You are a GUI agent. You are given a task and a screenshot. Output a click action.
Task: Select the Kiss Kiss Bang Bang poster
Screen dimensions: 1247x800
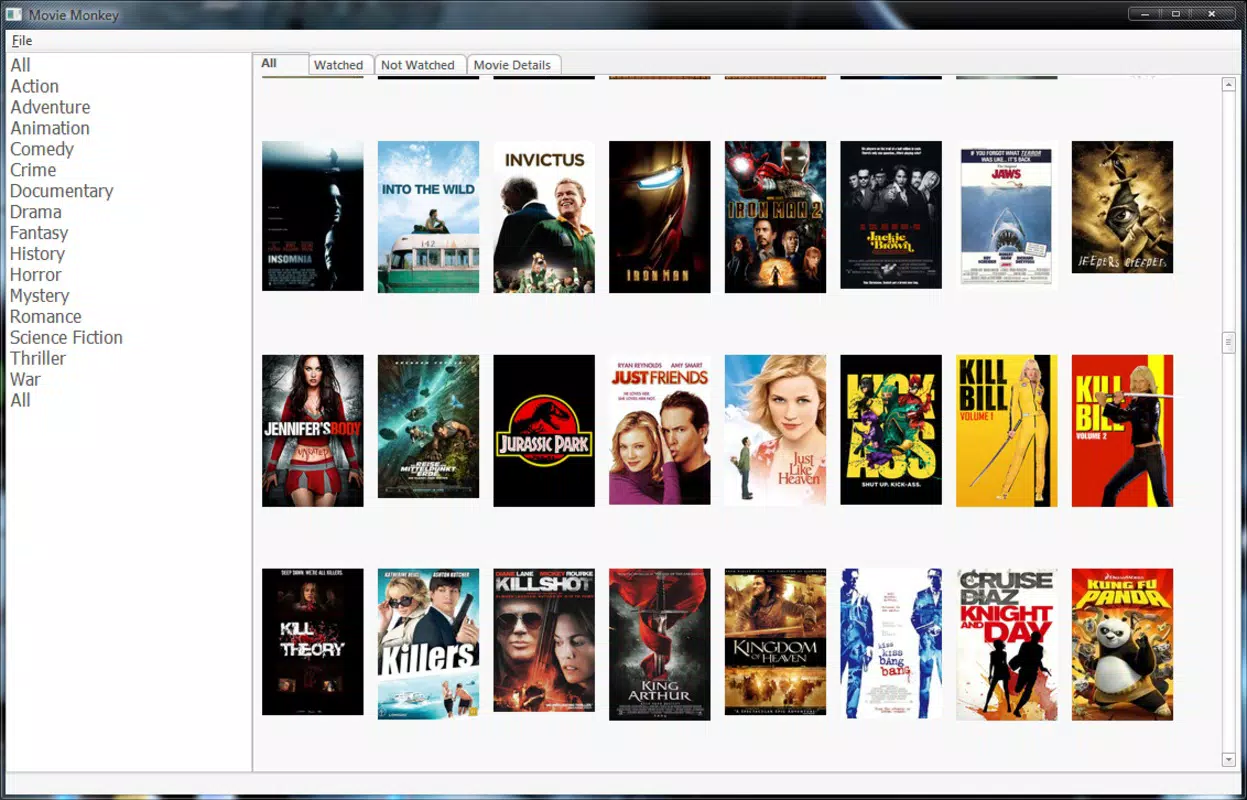891,644
